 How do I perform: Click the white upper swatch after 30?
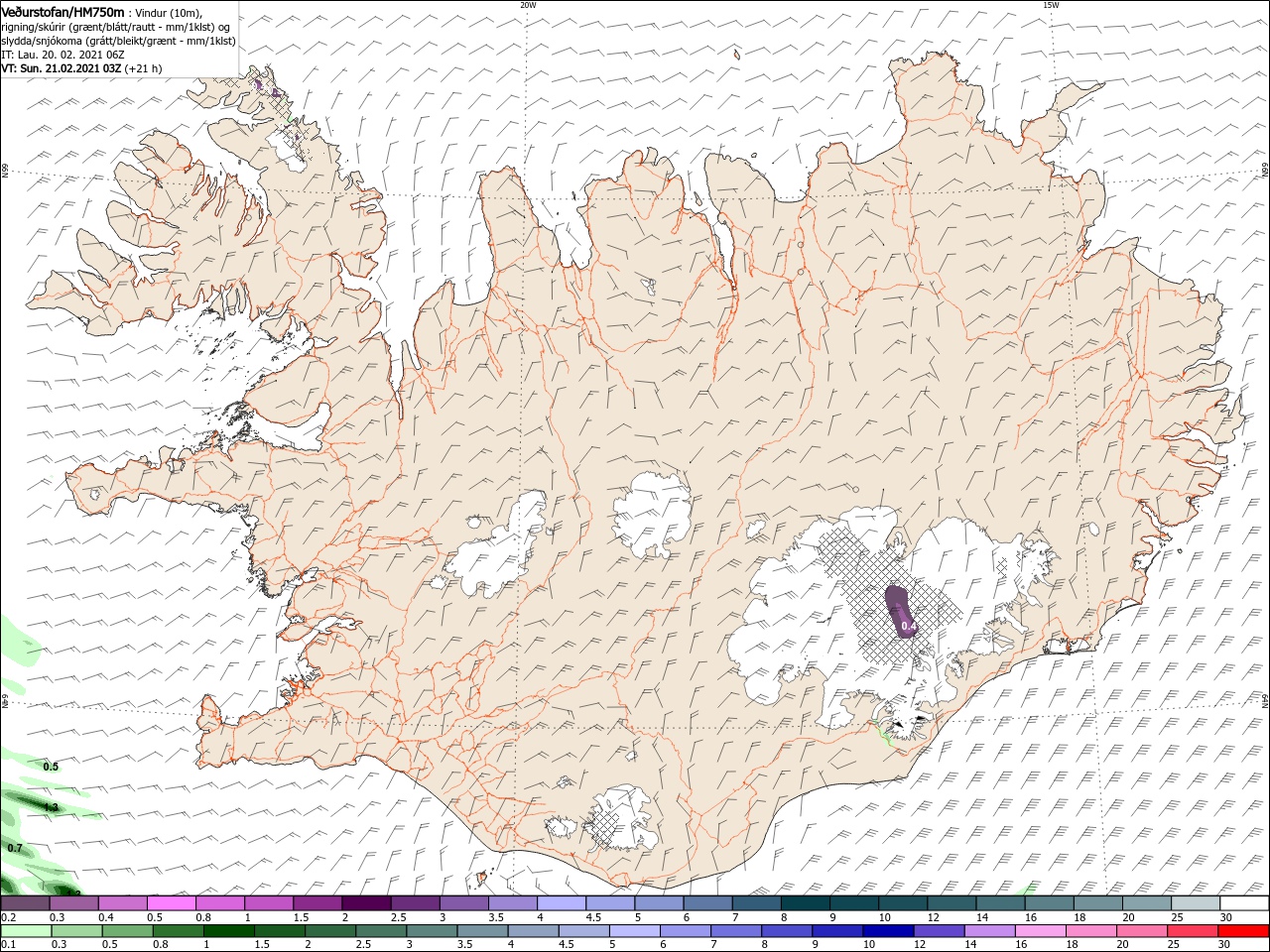click(x=1244, y=903)
